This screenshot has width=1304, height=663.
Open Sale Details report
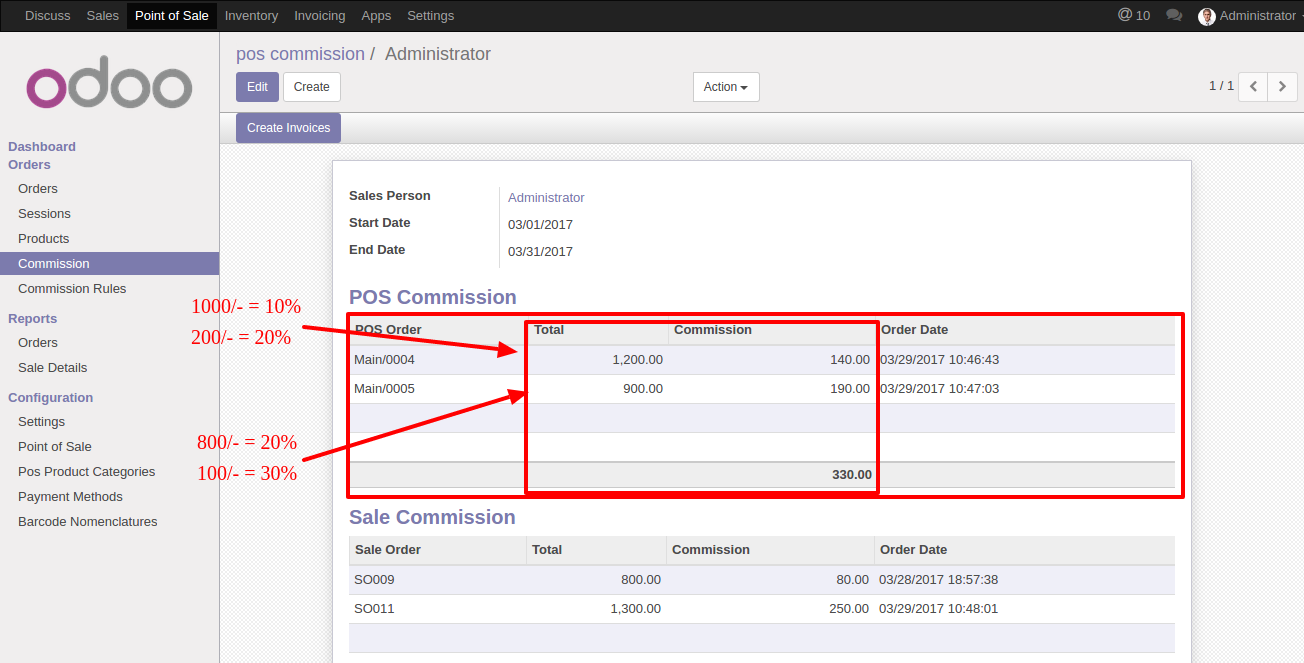[52, 368]
